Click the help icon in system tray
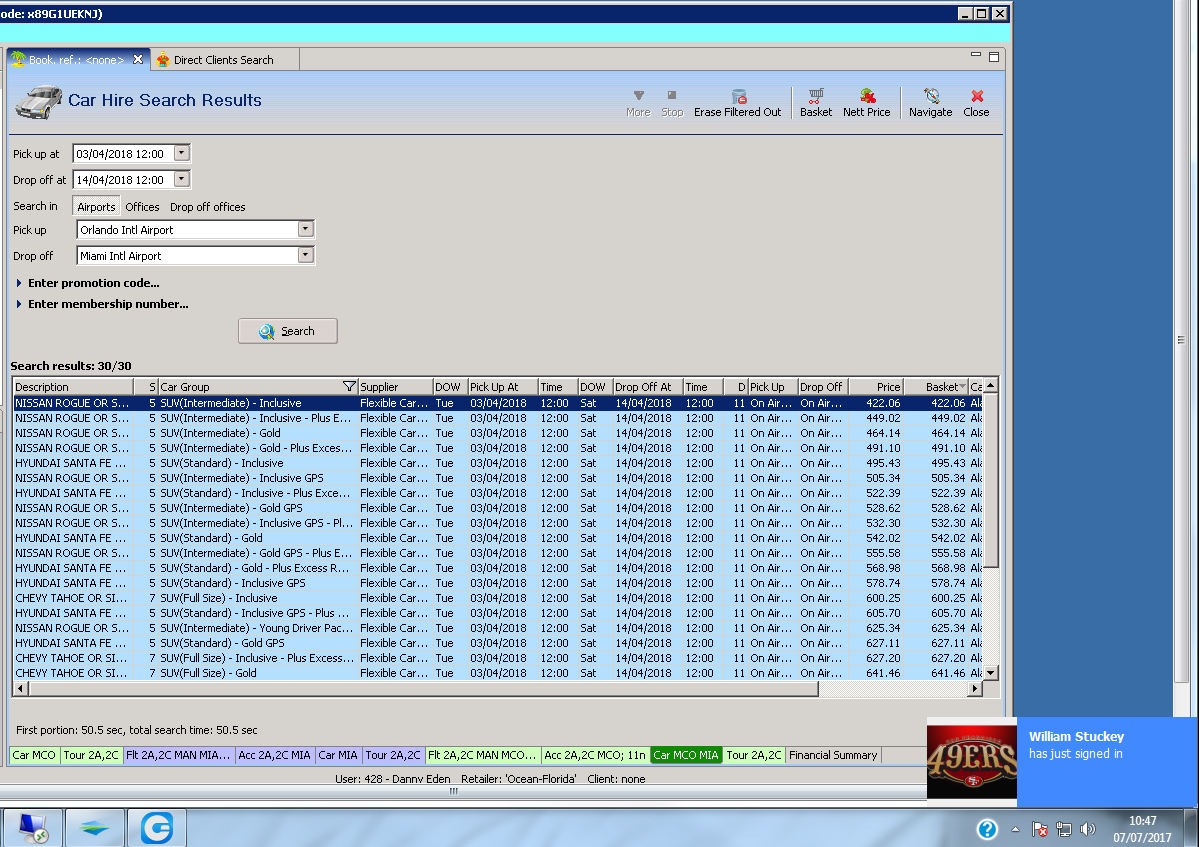1199x847 pixels. [x=987, y=829]
